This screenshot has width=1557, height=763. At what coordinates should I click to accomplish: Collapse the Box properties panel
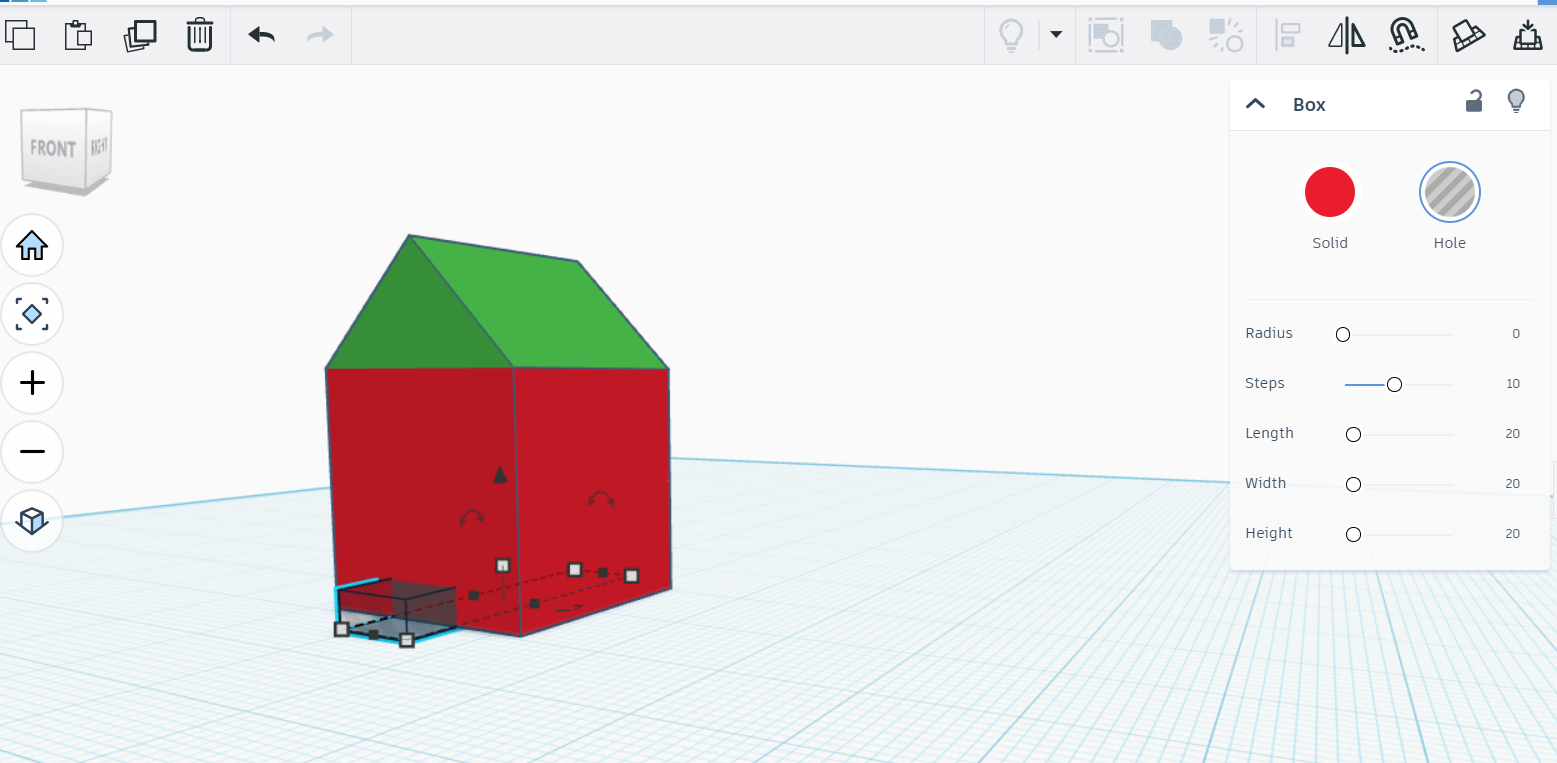[x=1255, y=104]
